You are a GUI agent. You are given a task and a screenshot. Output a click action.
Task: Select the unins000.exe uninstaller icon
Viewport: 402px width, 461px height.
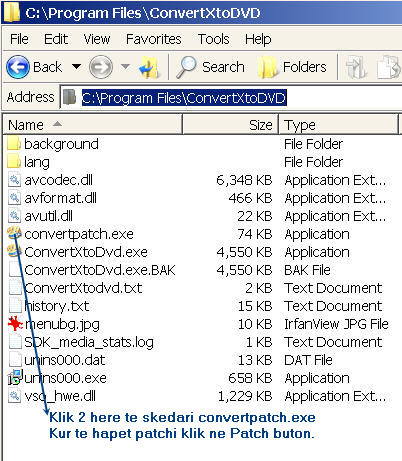pyautogui.click(x=15, y=377)
